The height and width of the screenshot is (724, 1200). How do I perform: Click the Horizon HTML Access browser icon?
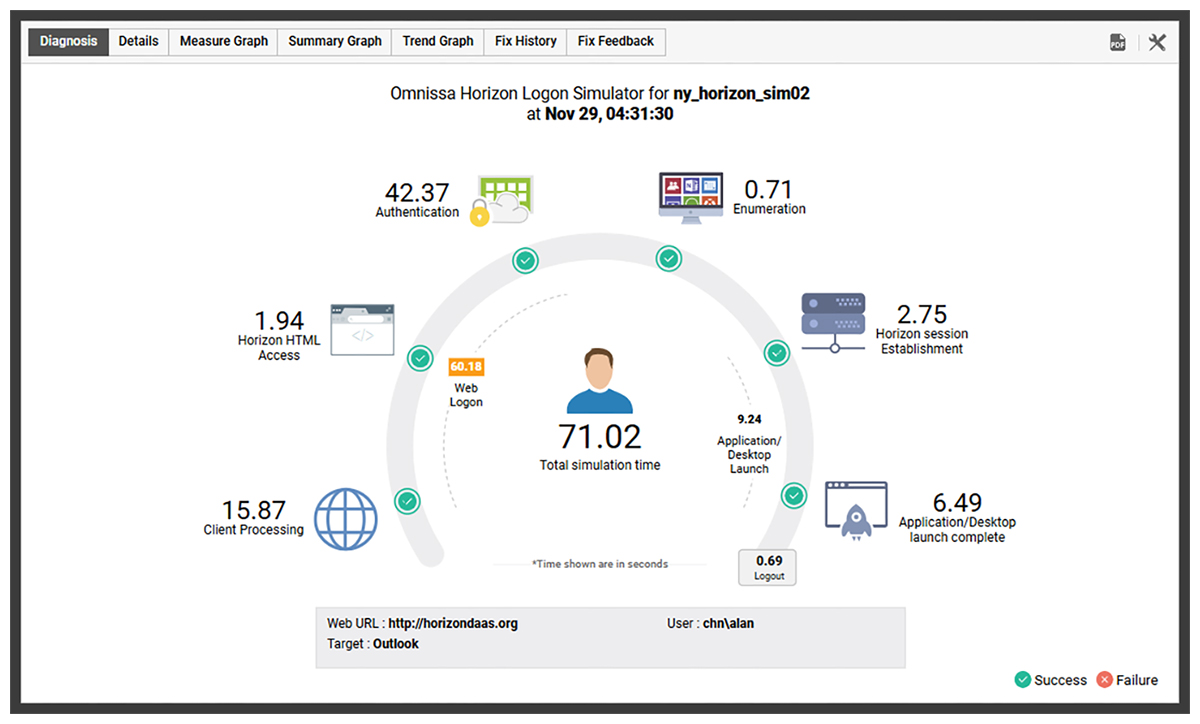362,329
